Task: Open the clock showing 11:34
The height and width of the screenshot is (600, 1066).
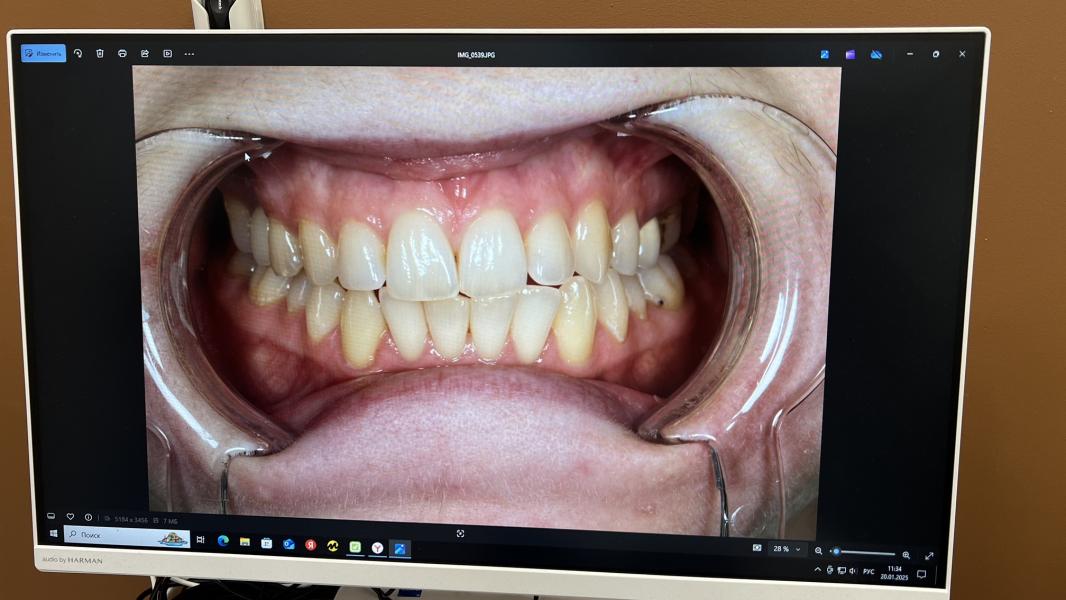Action: click(894, 573)
